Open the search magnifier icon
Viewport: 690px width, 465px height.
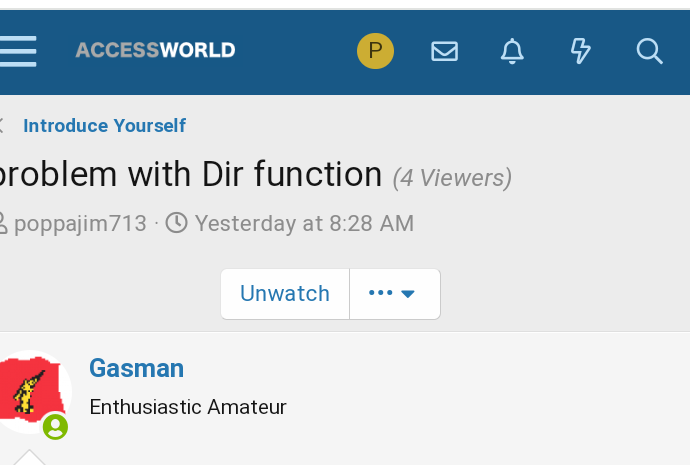click(650, 51)
